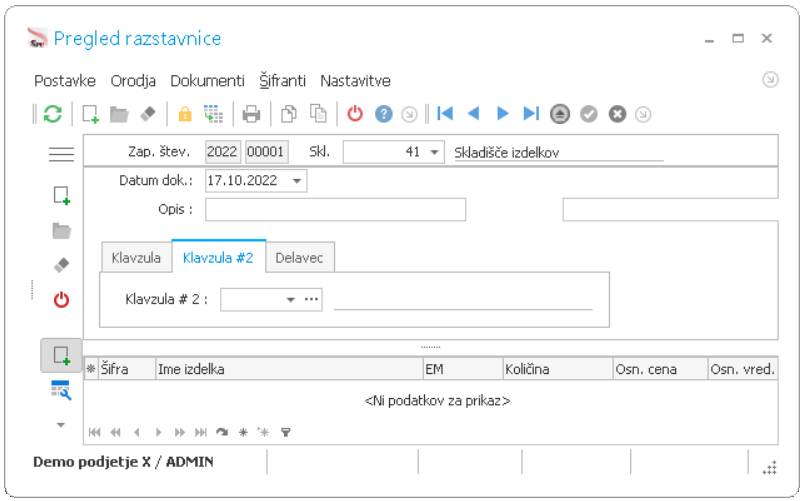Expand sidebar down arrow below search icon
Screen dimensions: 803x501
coord(61,425)
